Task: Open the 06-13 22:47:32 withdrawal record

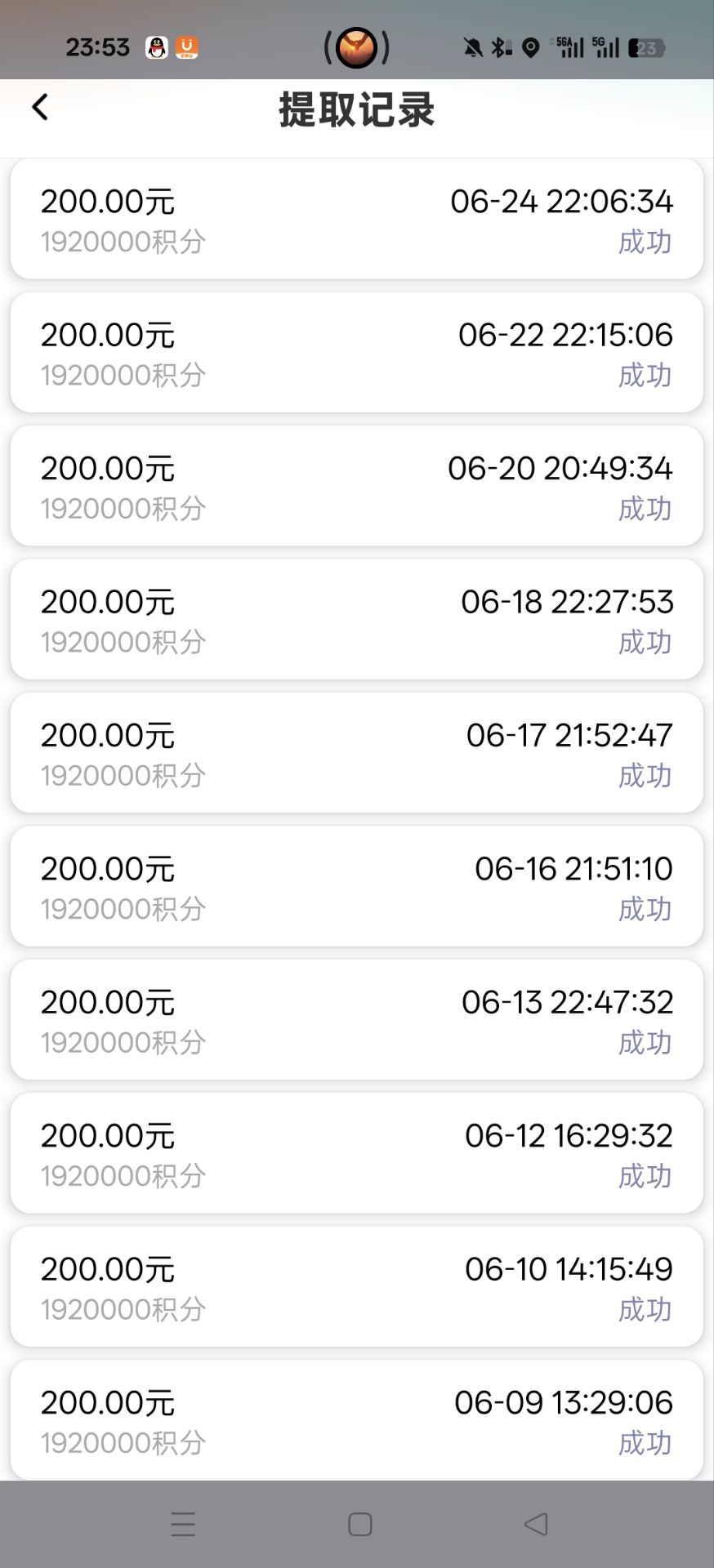Action: pos(357,1019)
